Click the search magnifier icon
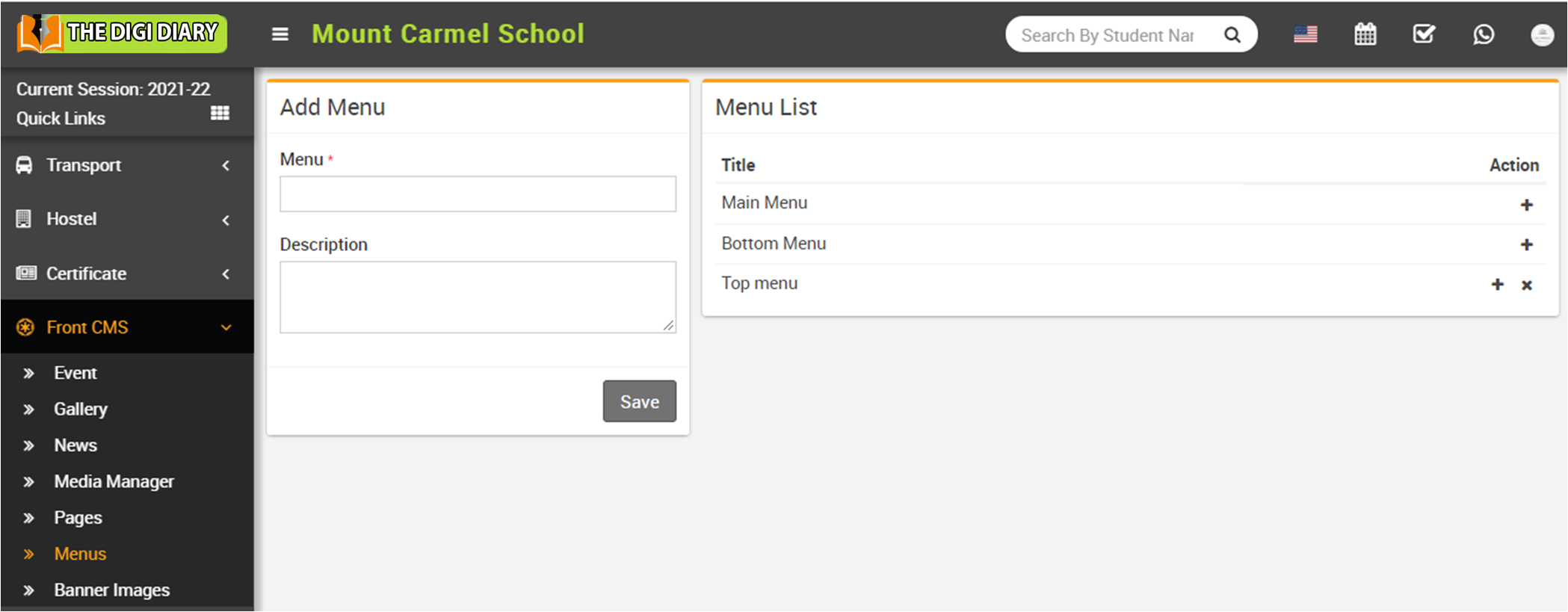 click(x=1232, y=35)
